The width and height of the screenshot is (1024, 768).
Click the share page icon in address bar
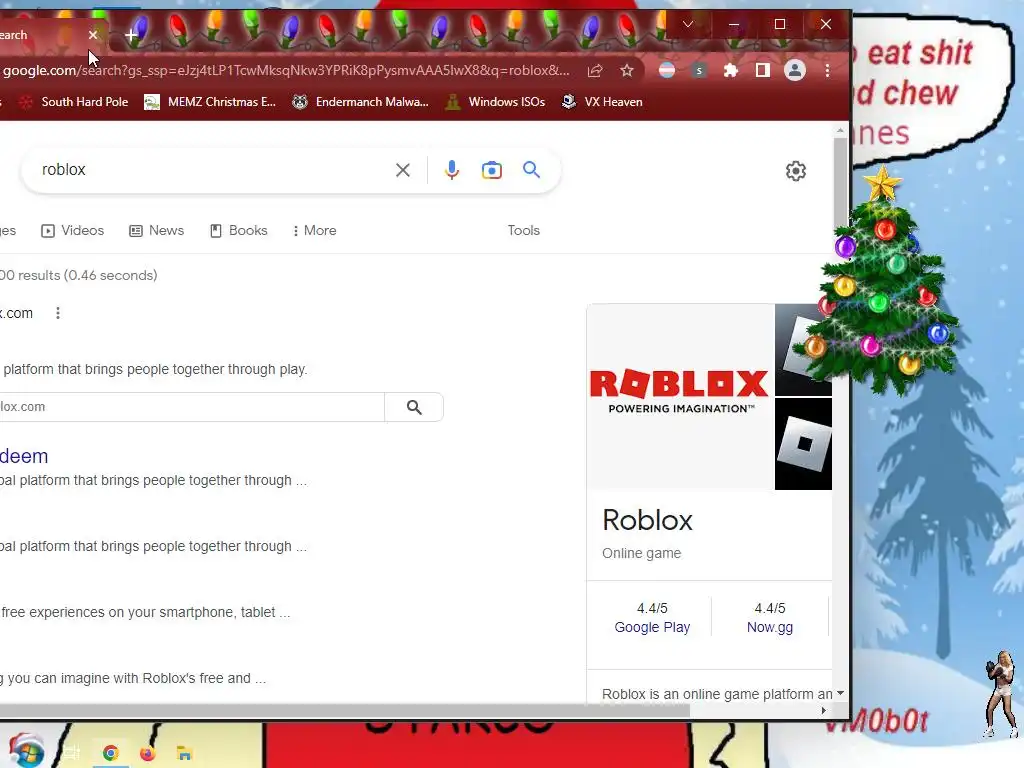click(594, 71)
